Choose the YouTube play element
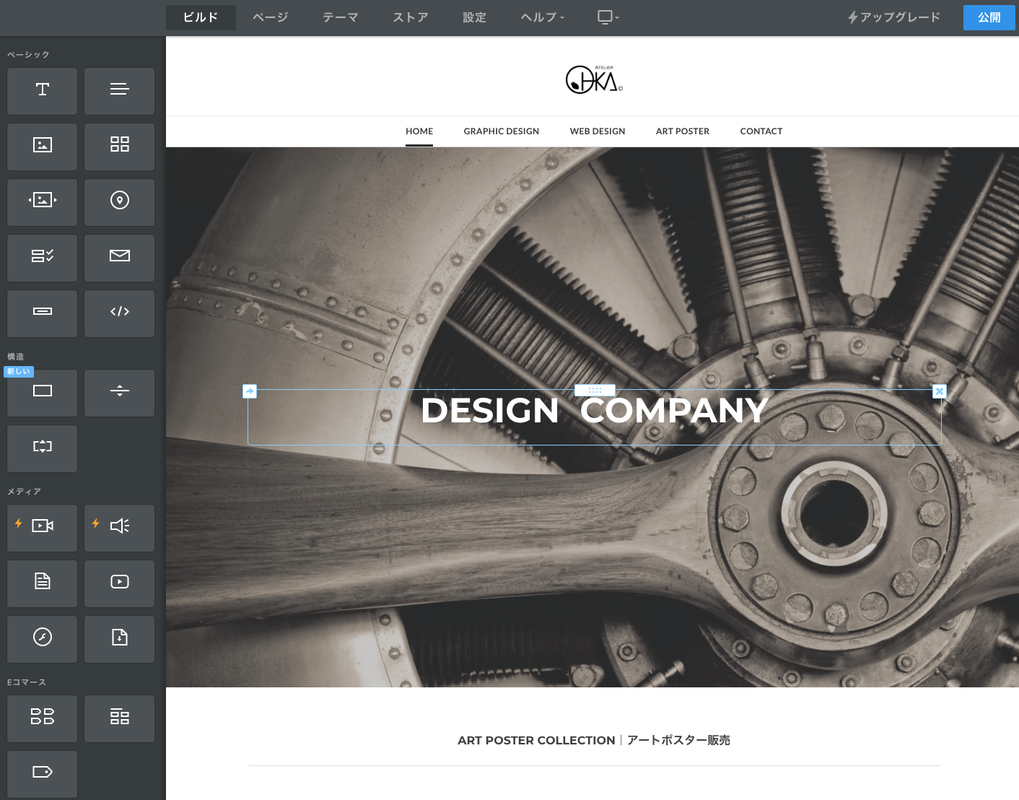The image size is (1019, 800). pyautogui.click(x=120, y=584)
